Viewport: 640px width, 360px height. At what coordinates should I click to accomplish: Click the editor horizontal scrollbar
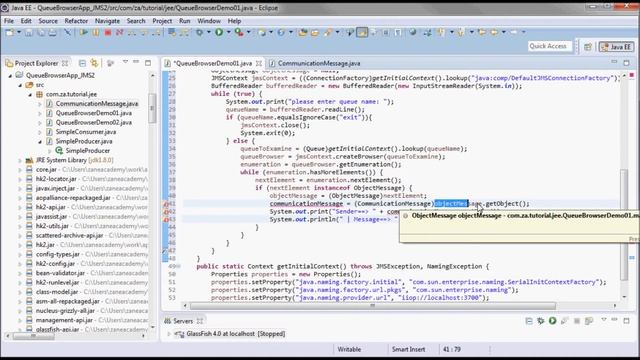[372, 306]
